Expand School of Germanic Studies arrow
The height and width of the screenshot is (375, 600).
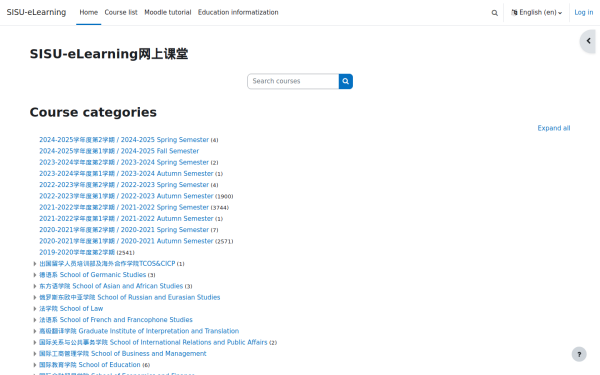click(x=34, y=275)
